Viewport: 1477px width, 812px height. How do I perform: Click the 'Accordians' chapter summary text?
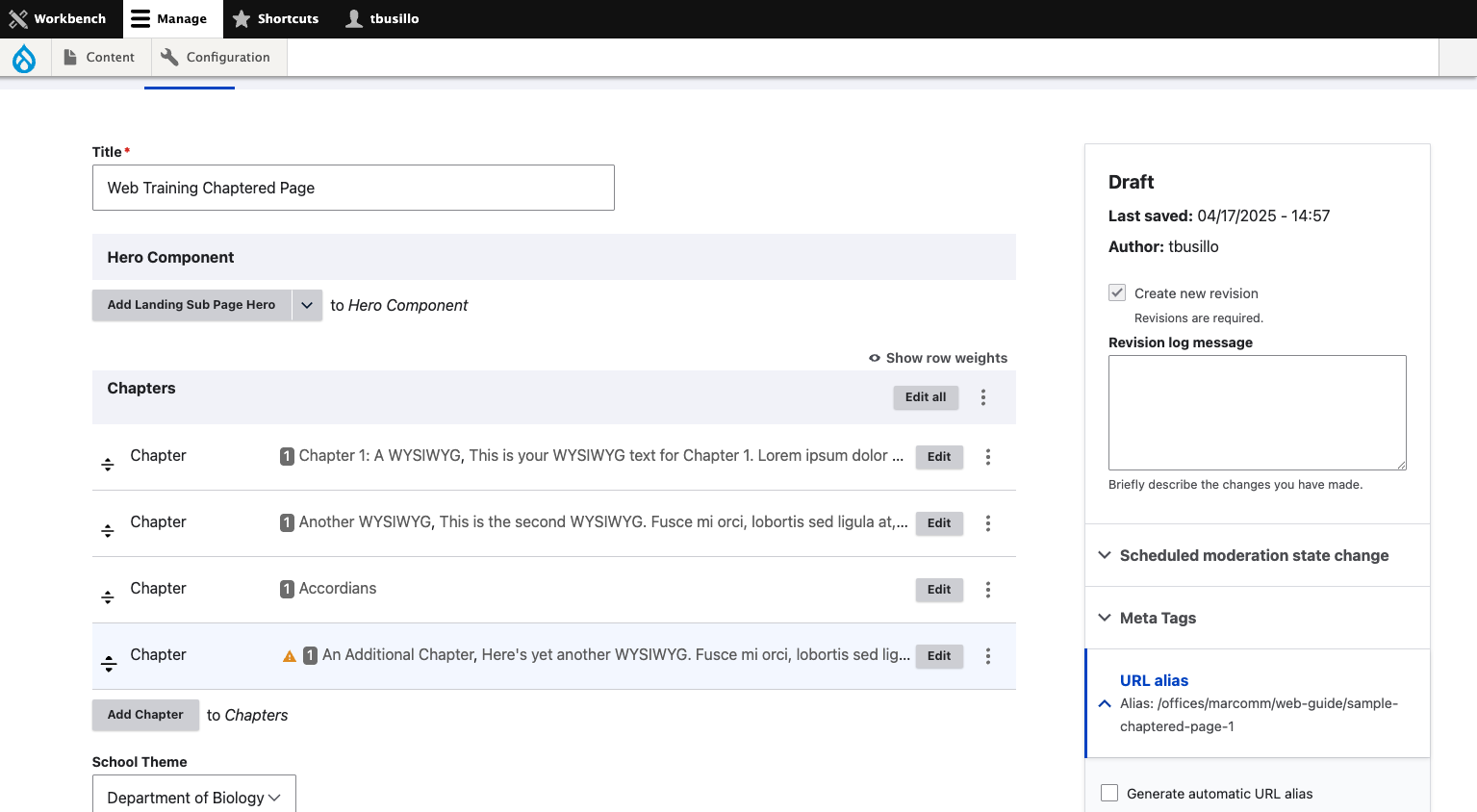(338, 589)
